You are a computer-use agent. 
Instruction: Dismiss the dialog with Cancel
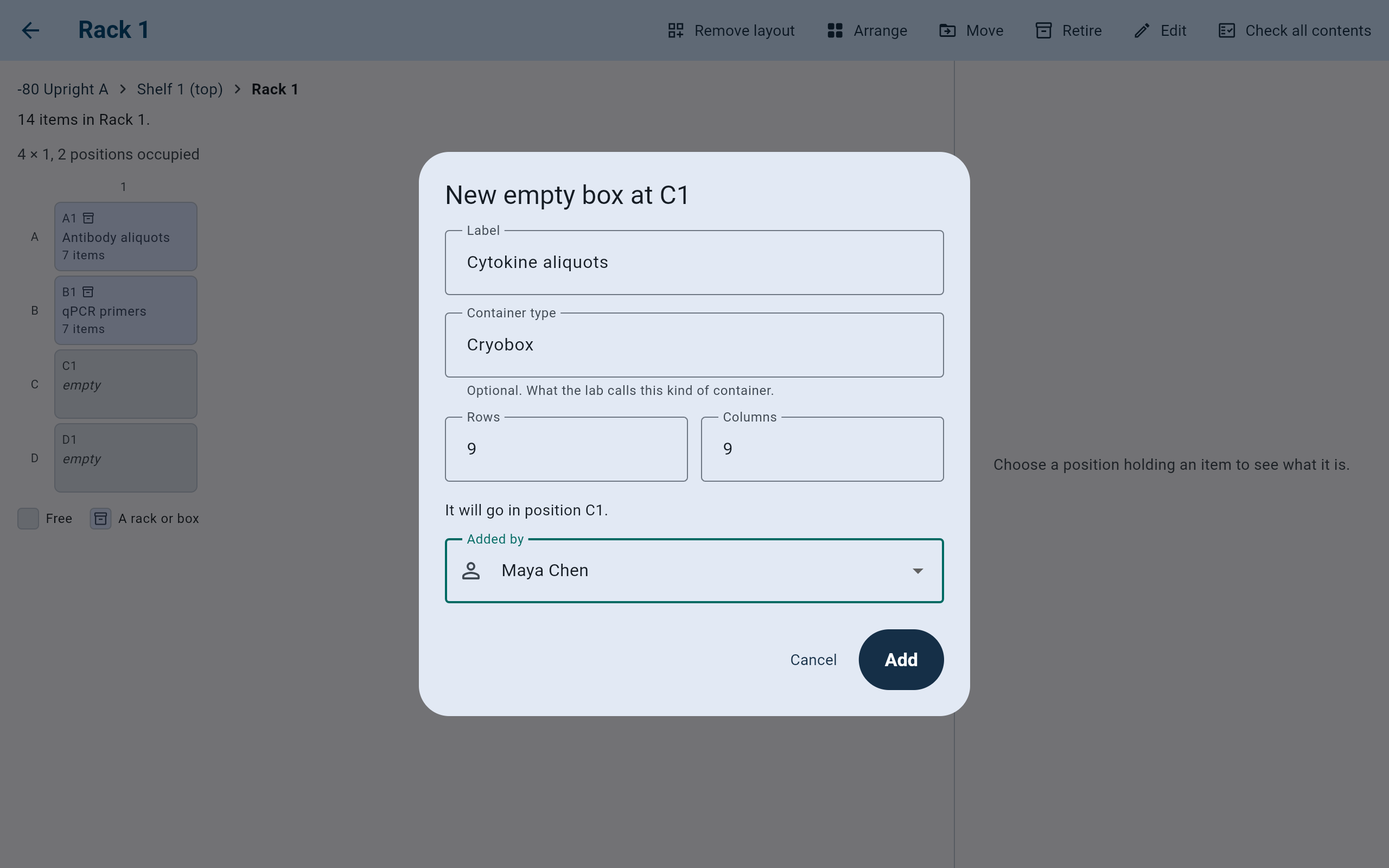[813, 660]
